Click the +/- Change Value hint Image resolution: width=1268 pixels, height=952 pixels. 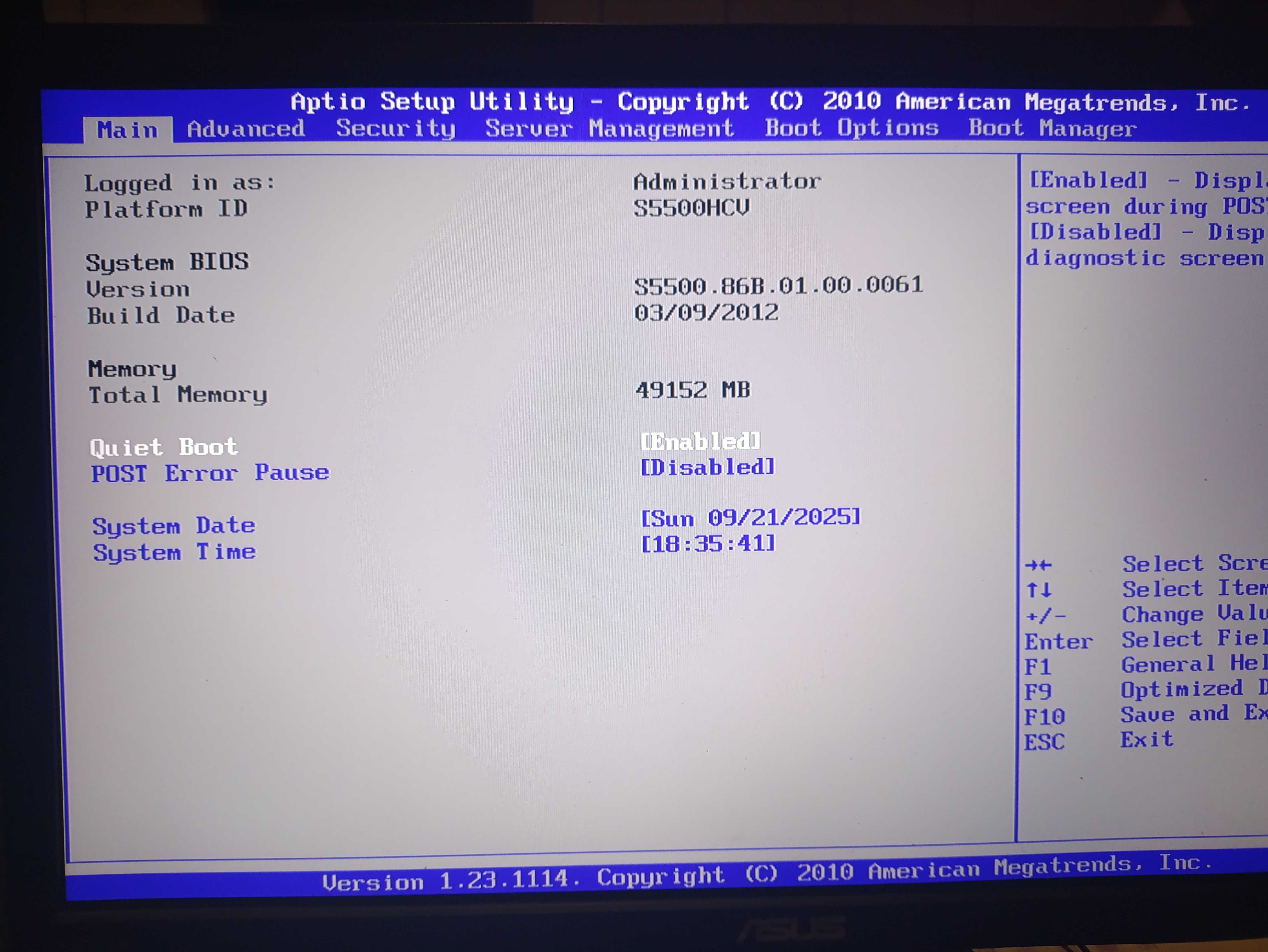pyautogui.click(x=1146, y=614)
